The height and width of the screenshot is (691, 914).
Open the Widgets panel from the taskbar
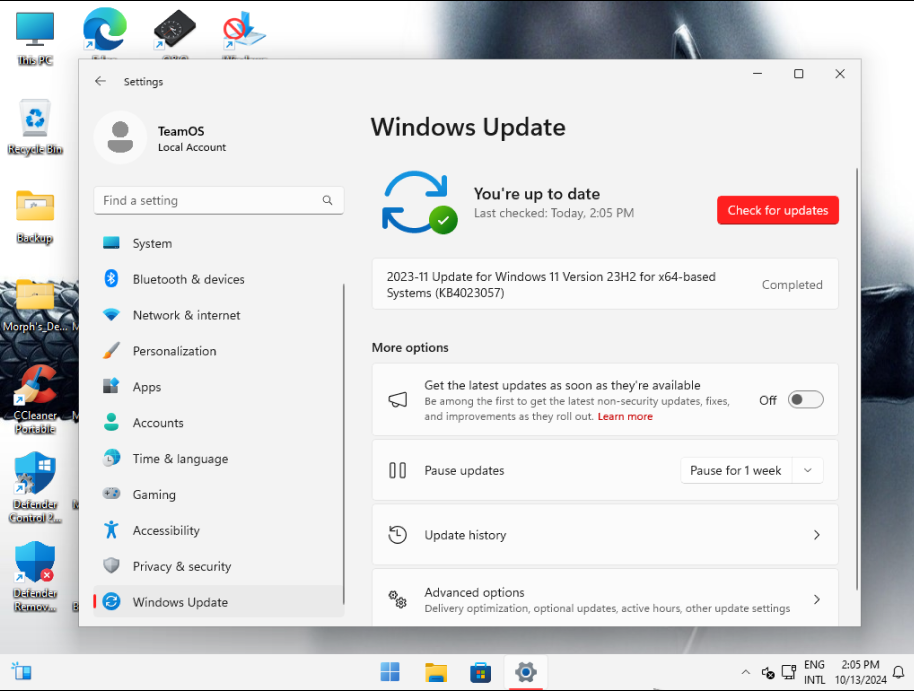pyautogui.click(x=22, y=672)
